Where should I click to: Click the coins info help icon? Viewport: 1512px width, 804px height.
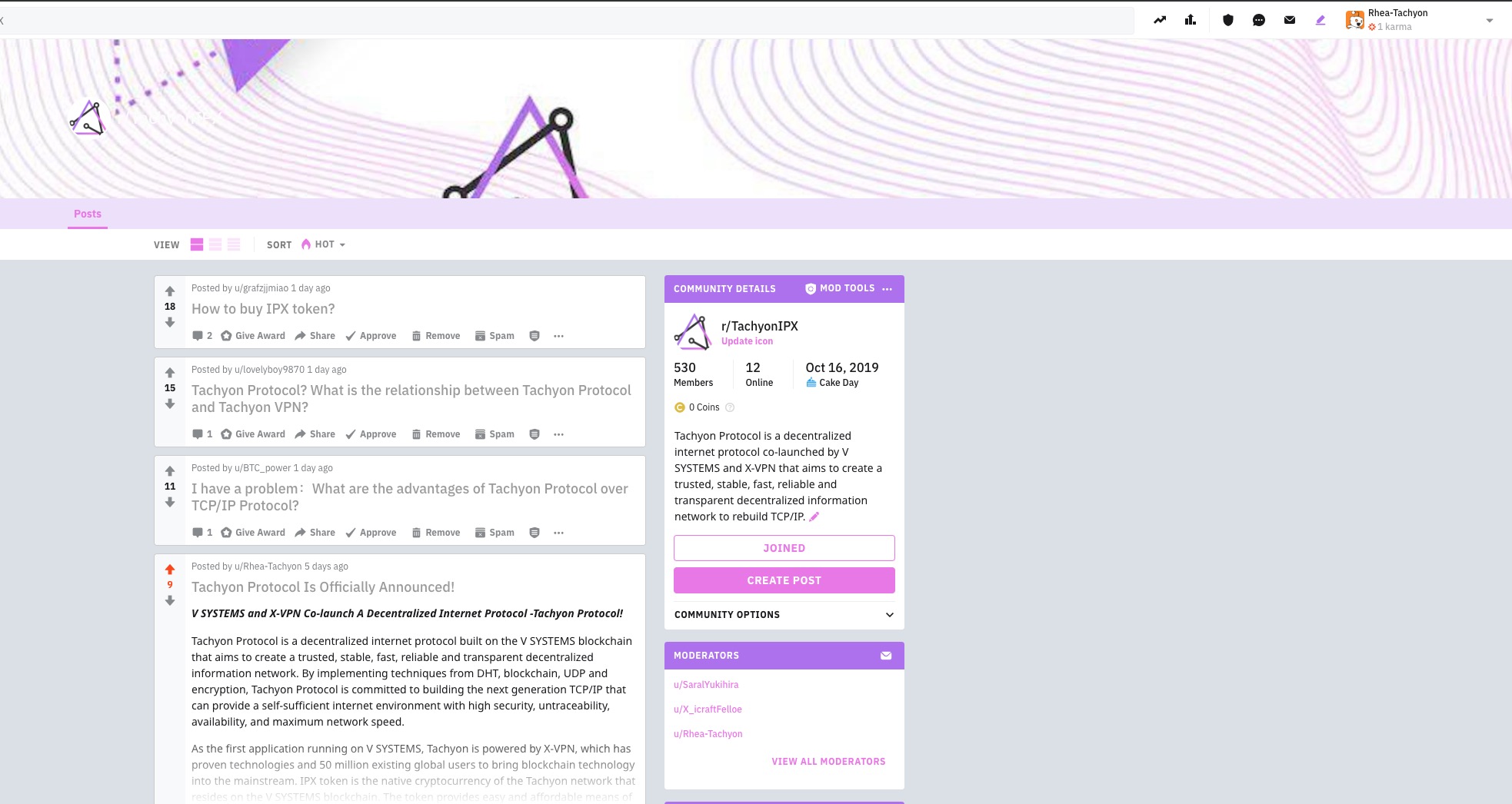pos(730,407)
